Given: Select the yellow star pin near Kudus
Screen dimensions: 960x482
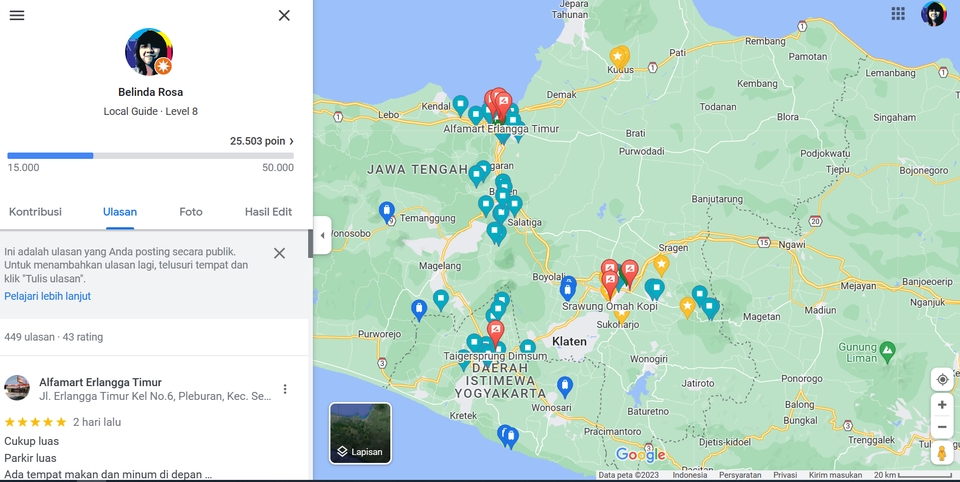Looking at the screenshot, I should (x=618, y=57).
